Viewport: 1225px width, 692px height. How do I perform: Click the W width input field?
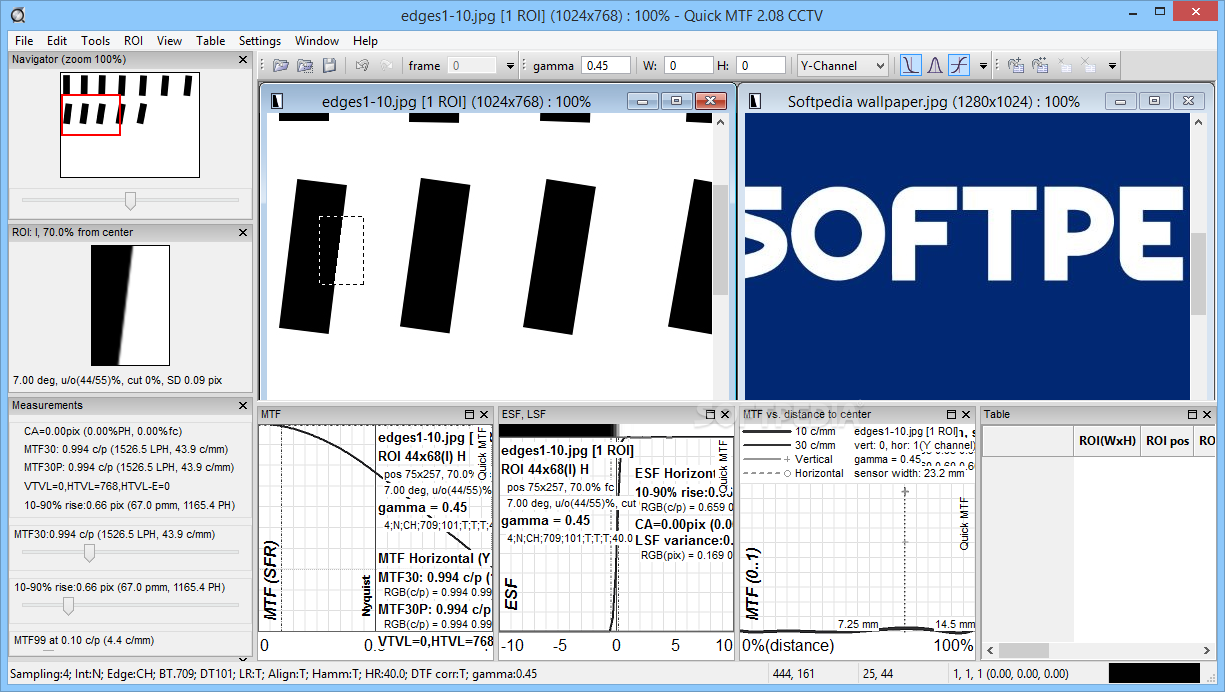tap(689, 66)
